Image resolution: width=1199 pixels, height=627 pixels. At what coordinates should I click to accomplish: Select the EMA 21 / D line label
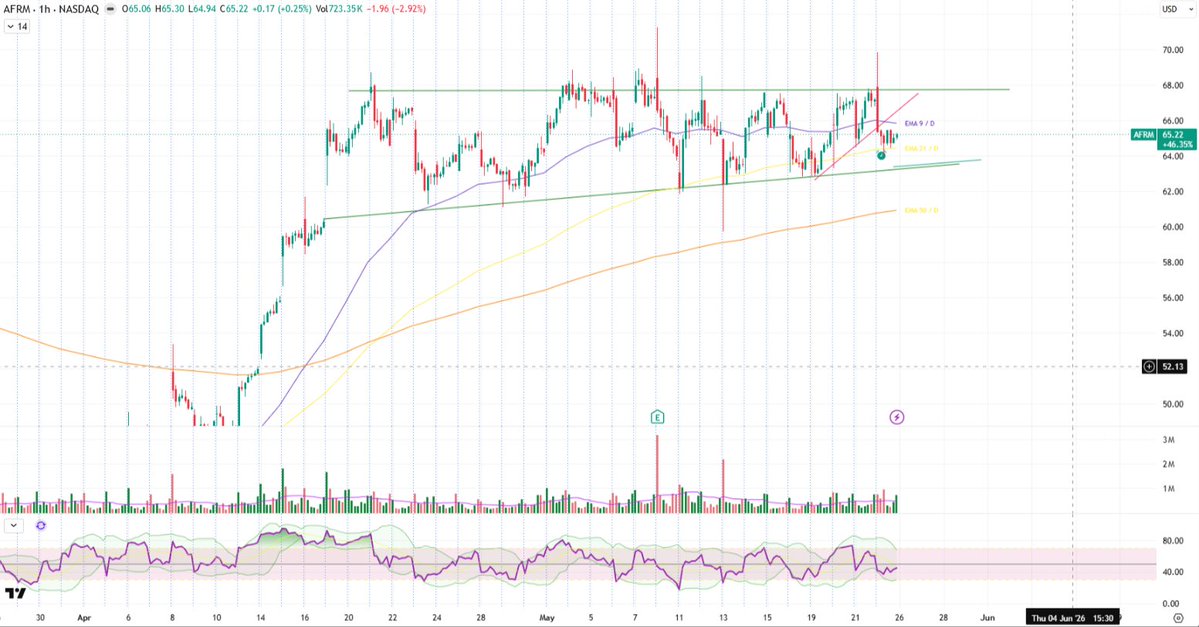tap(921, 148)
